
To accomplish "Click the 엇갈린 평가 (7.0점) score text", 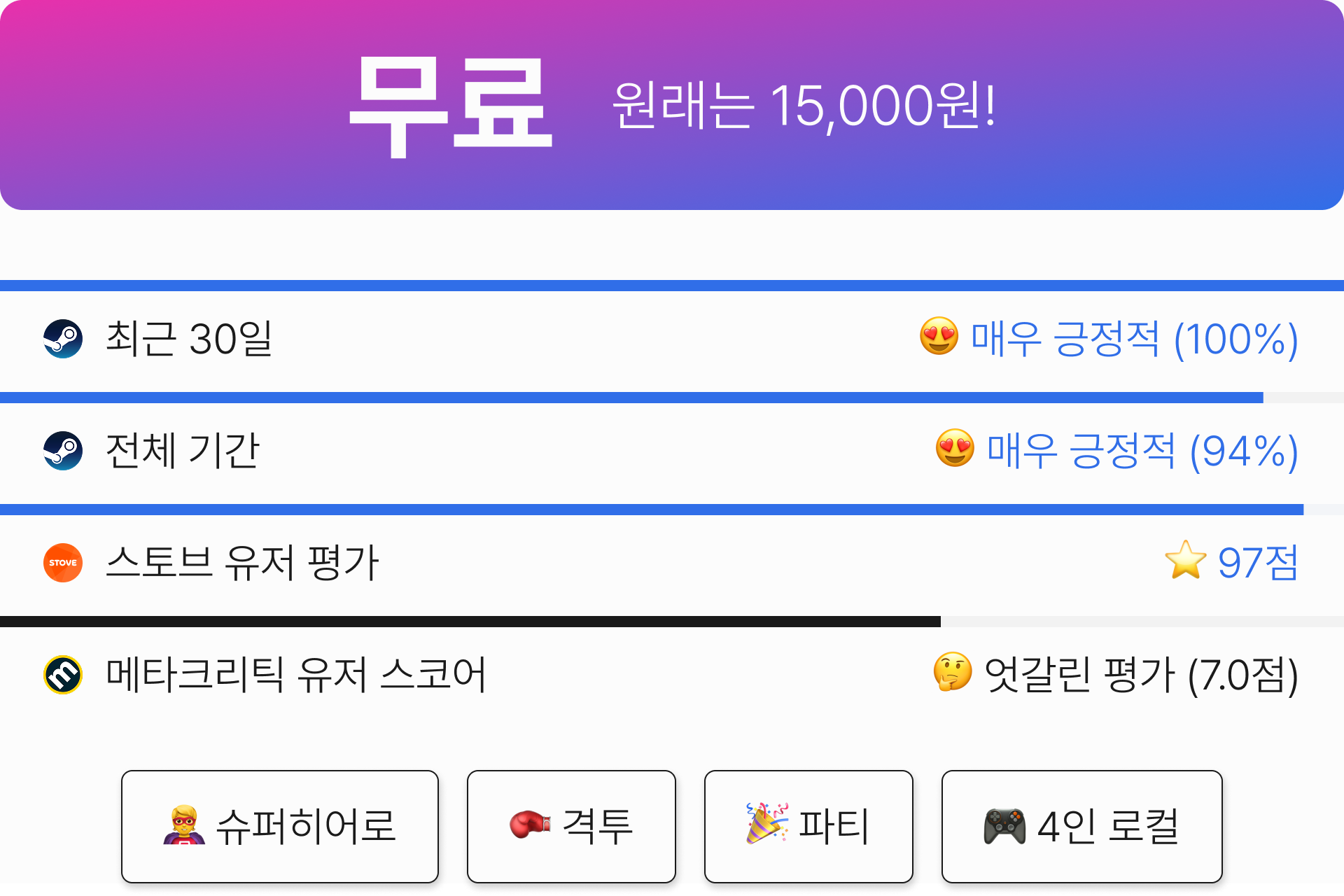I will click(x=1141, y=675).
